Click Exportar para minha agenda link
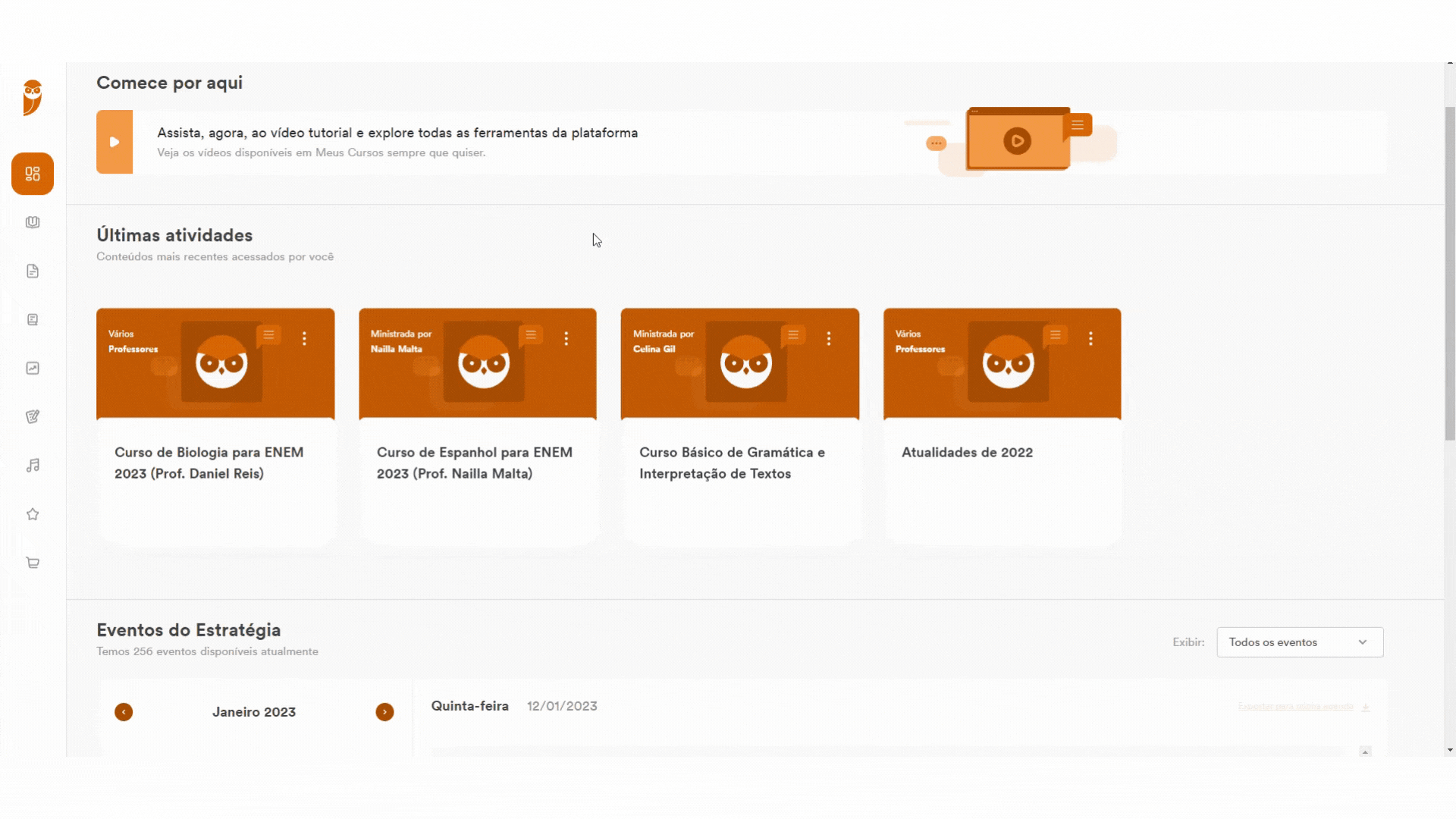The image size is (1456, 819). (1295, 707)
